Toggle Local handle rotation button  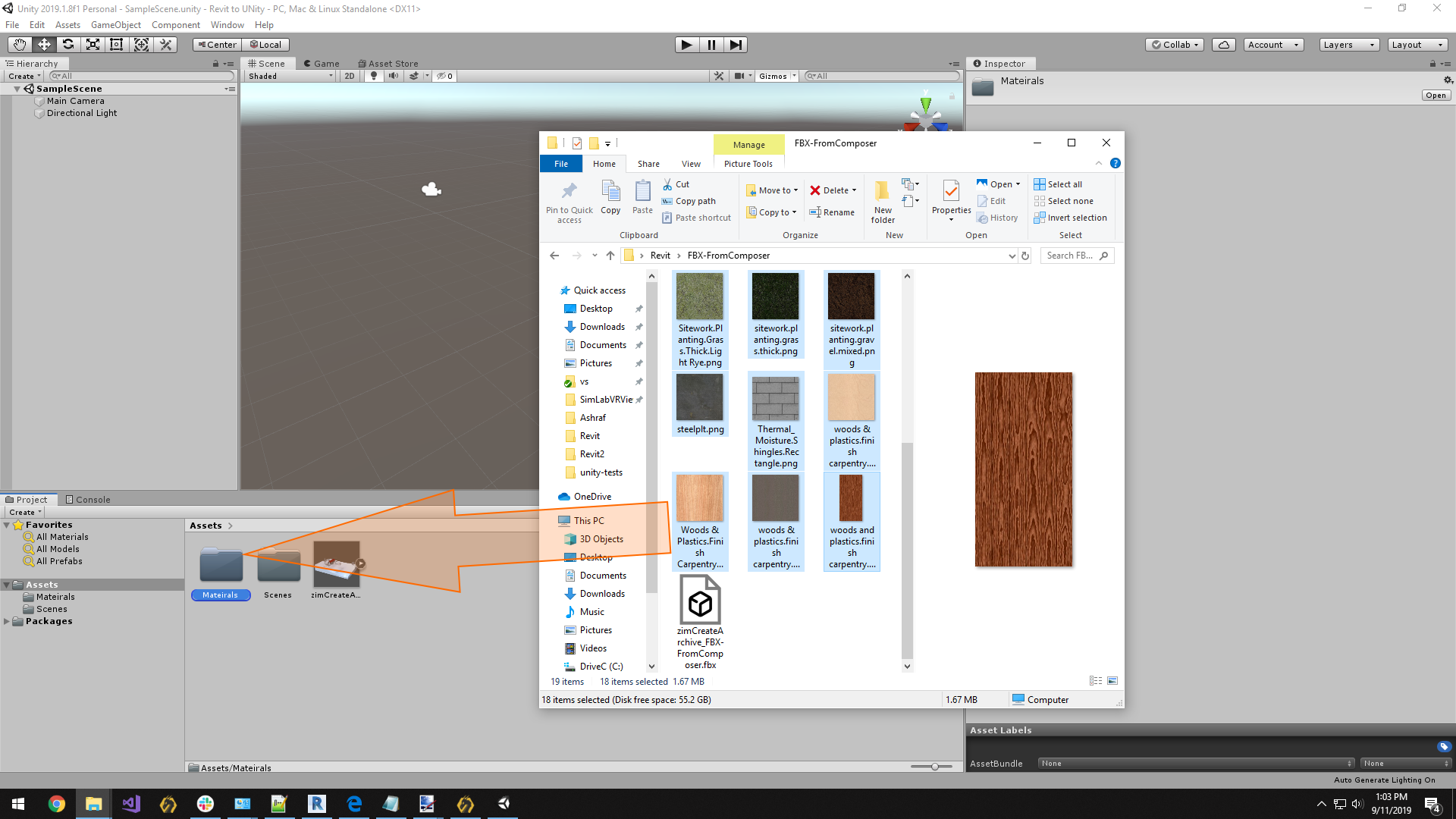tap(266, 45)
